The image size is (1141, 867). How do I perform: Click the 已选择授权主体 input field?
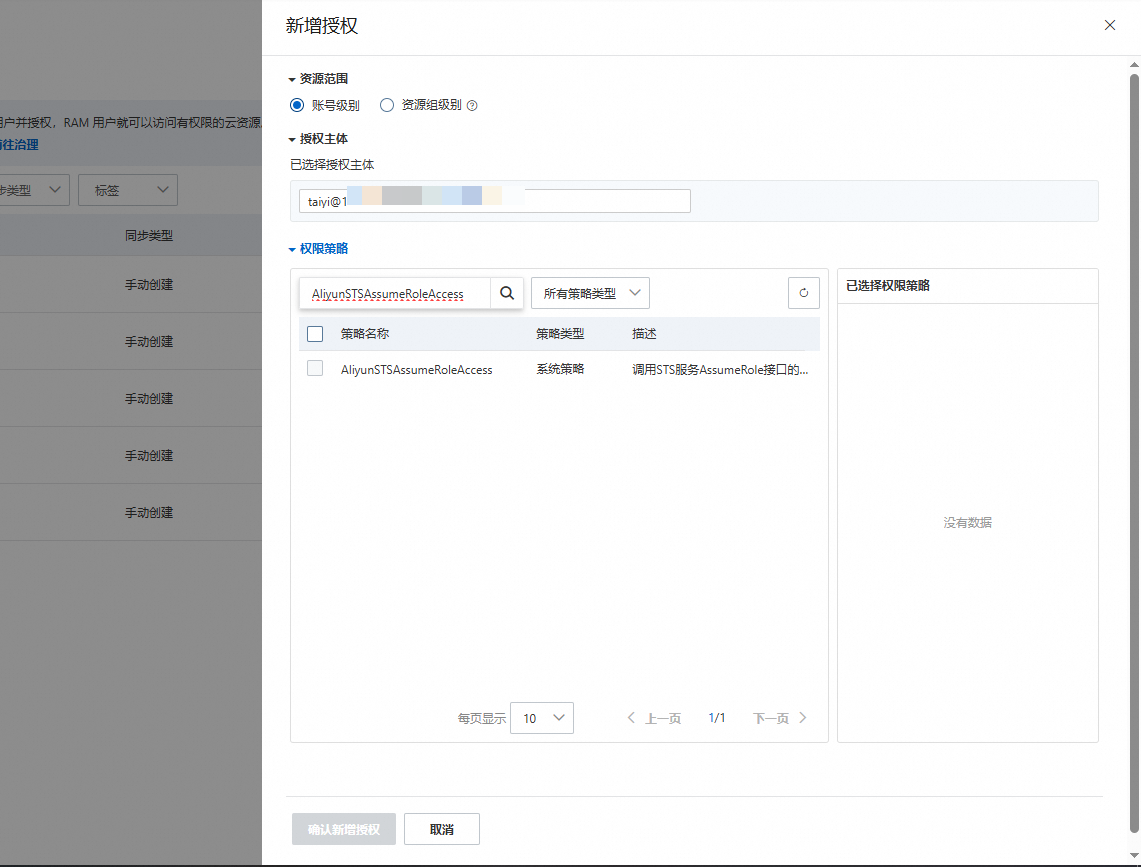tap(495, 201)
